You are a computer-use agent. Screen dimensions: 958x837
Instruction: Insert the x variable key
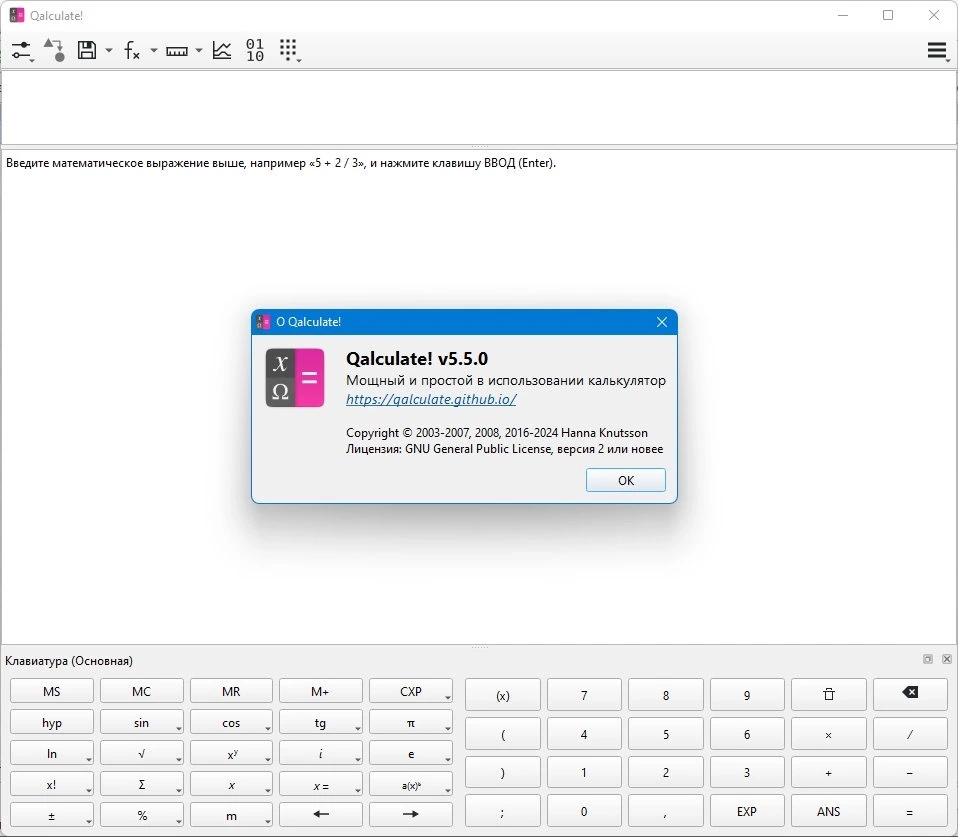click(231, 784)
